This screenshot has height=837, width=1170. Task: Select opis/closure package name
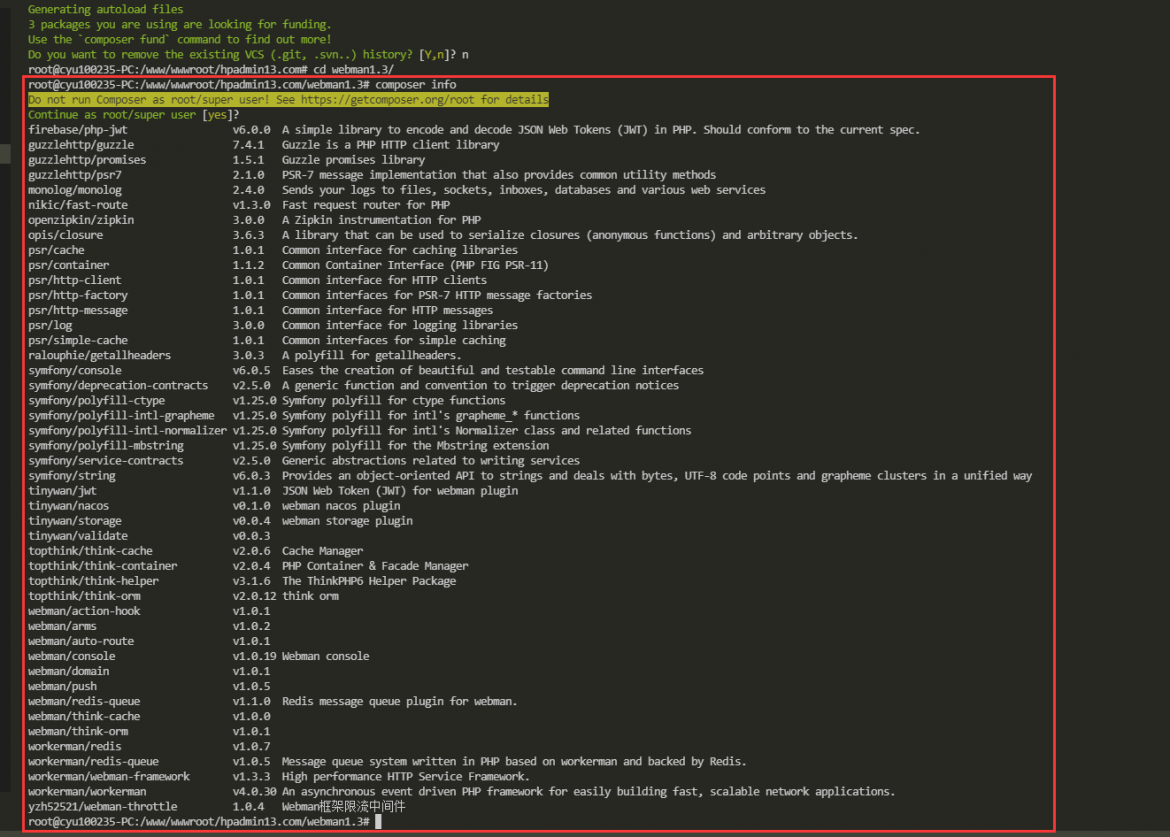[x=66, y=235]
